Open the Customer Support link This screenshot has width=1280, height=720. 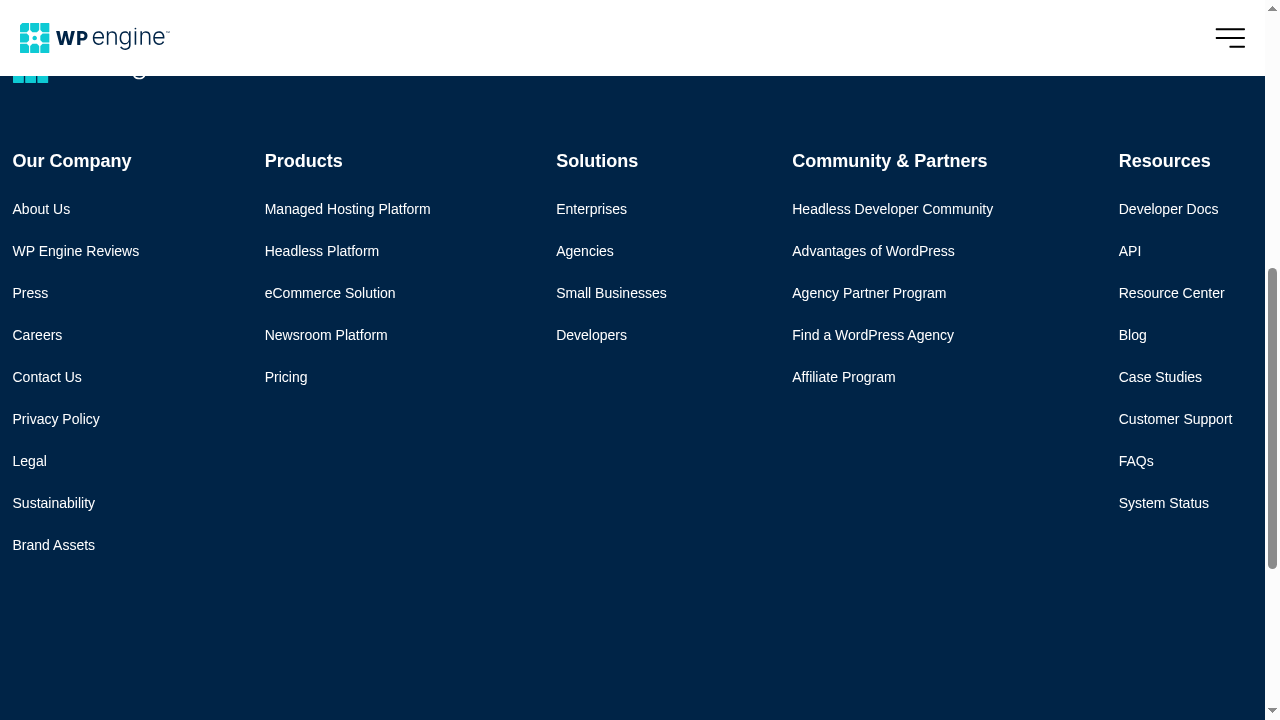point(1175,419)
